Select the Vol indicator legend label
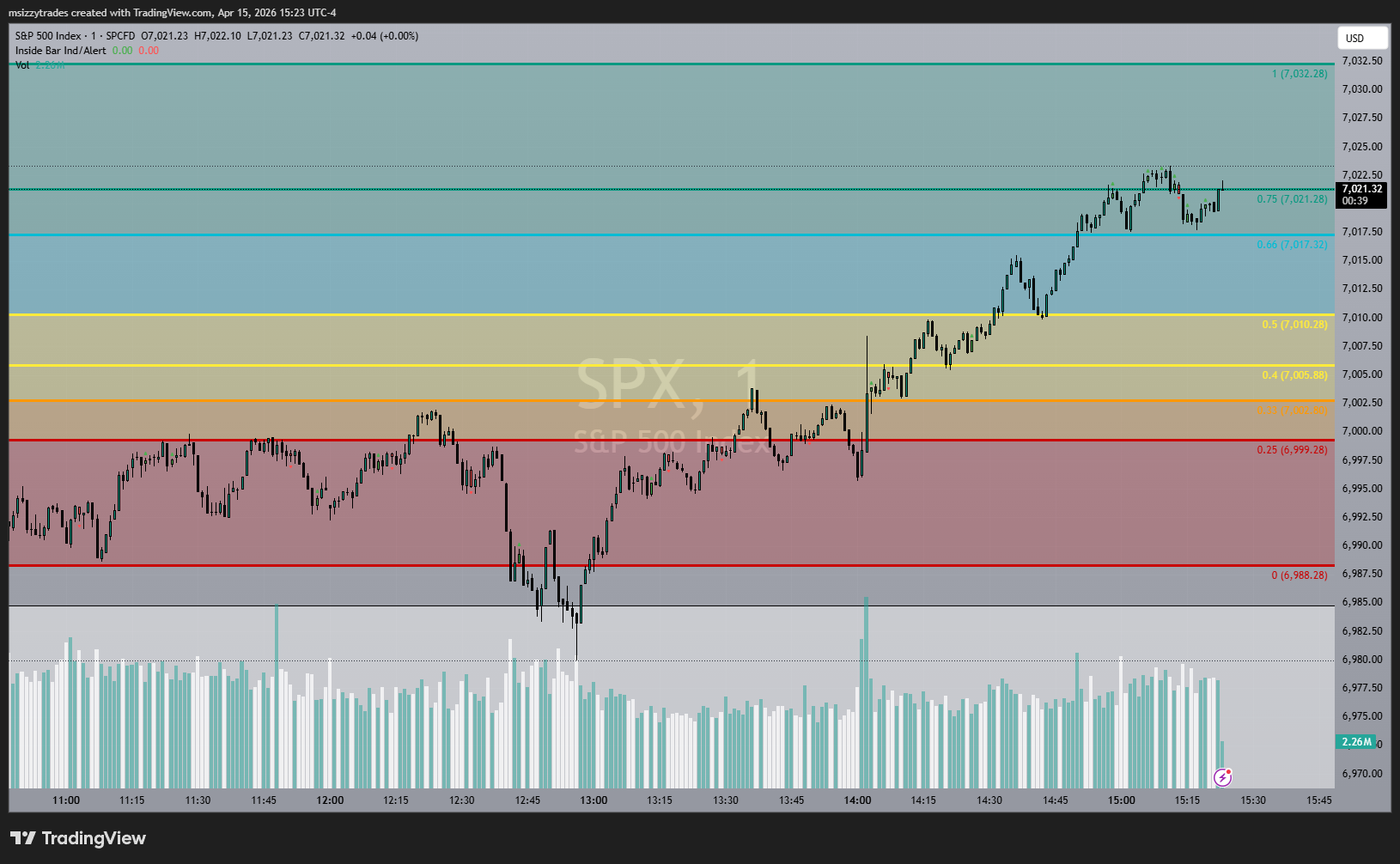This screenshot has width=1400, height=864. [22, 65]
